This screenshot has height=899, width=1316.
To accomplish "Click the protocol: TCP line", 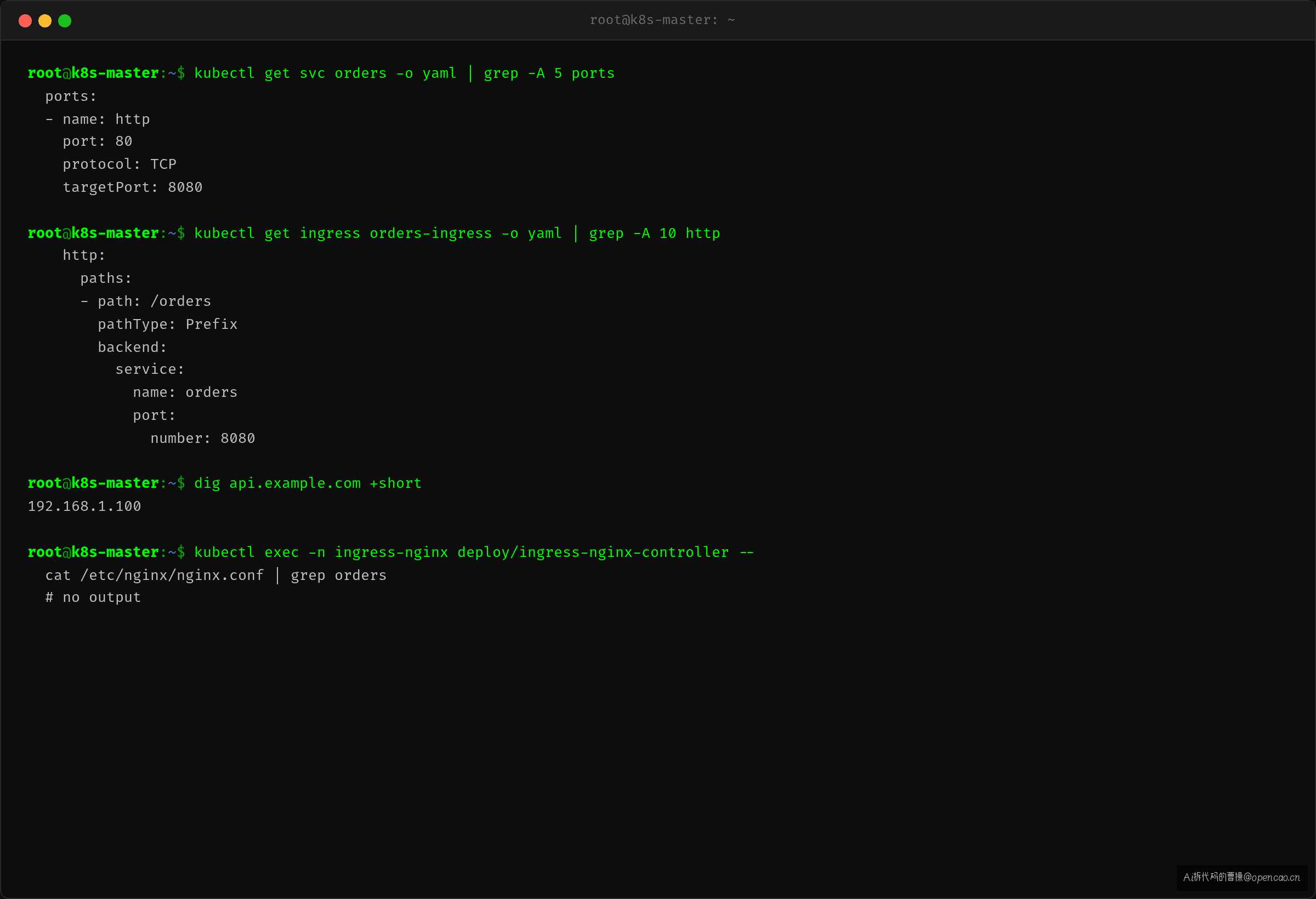I will [x=120, y=164].
